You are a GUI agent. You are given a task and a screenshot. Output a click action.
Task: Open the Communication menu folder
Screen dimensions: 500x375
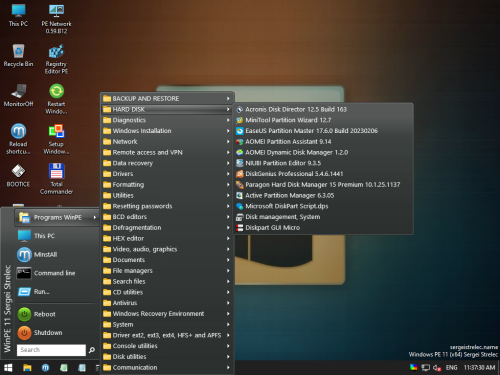(x=167, y=367)
